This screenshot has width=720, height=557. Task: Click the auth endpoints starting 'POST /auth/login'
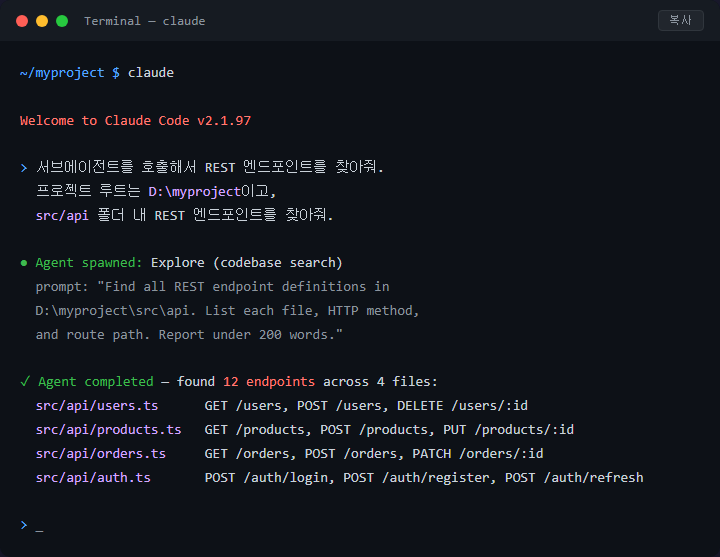[x=424, y=478]
